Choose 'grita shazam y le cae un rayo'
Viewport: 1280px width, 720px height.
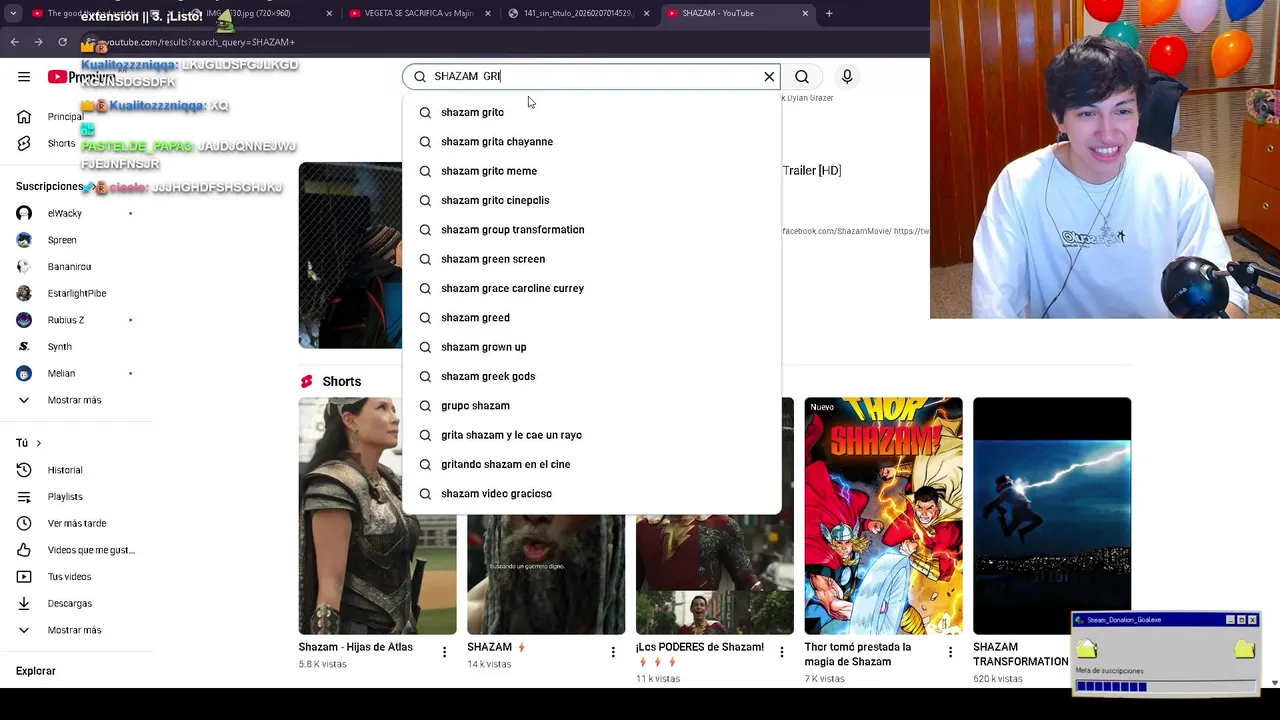point(591,435)
